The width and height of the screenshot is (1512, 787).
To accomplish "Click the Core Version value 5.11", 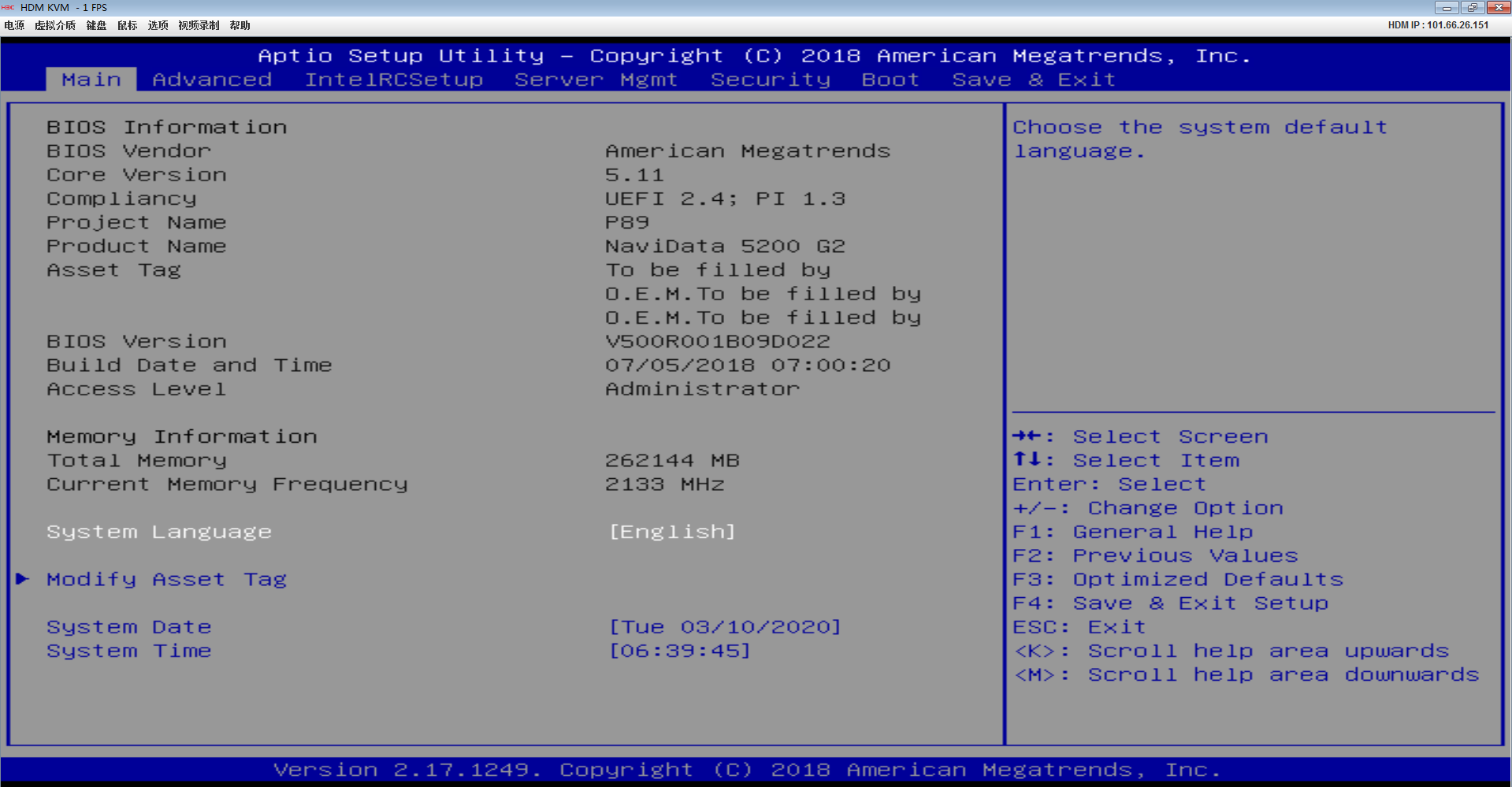I will click(x=634, y=175).
